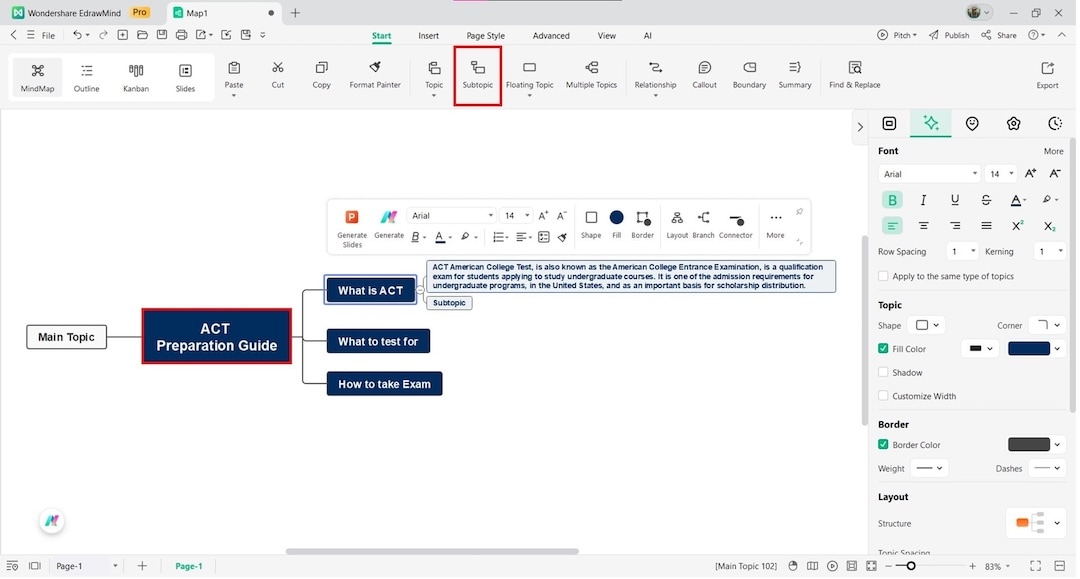Click the Pitch button
The width and height of the screenshot is (1080, 579).
tap(897, 35)
